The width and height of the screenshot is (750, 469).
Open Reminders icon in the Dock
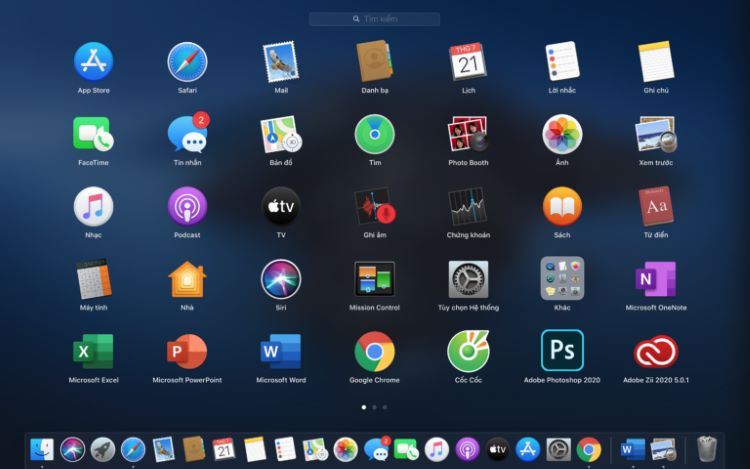(285, 449)
